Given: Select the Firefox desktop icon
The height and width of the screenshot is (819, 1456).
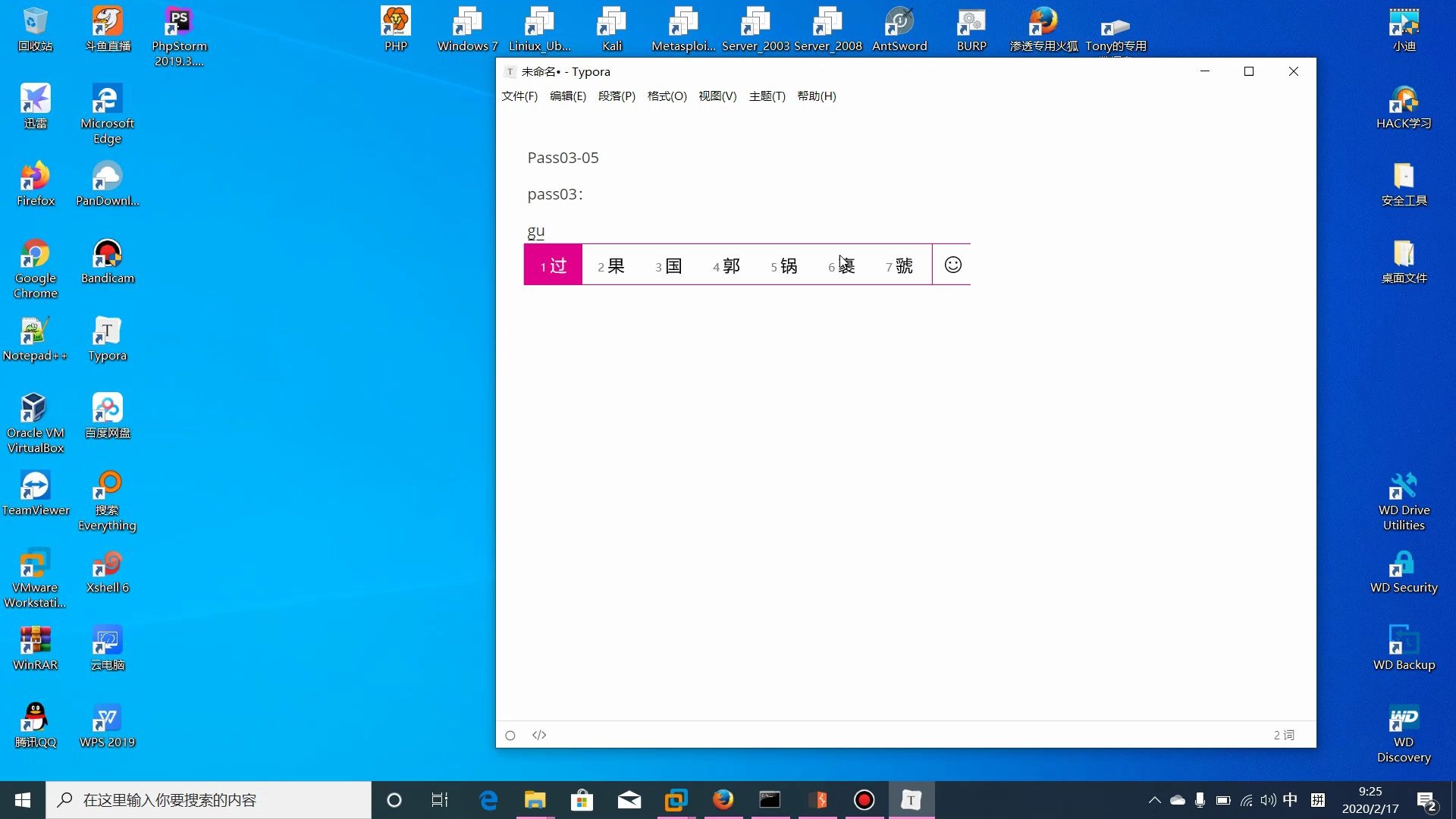Looking at the screenshot, I should 36,184.
